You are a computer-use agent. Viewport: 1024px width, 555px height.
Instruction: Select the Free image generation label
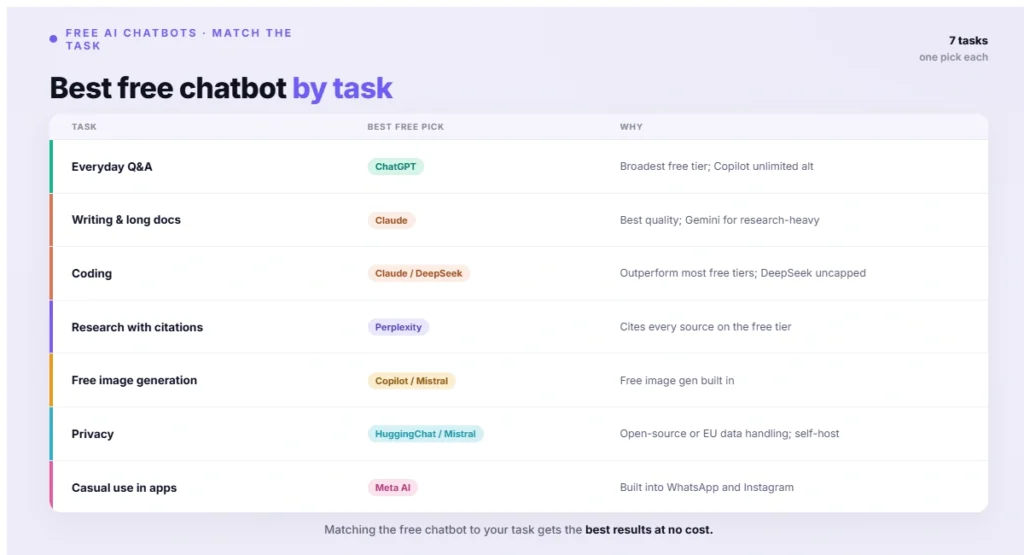[134, 380]
